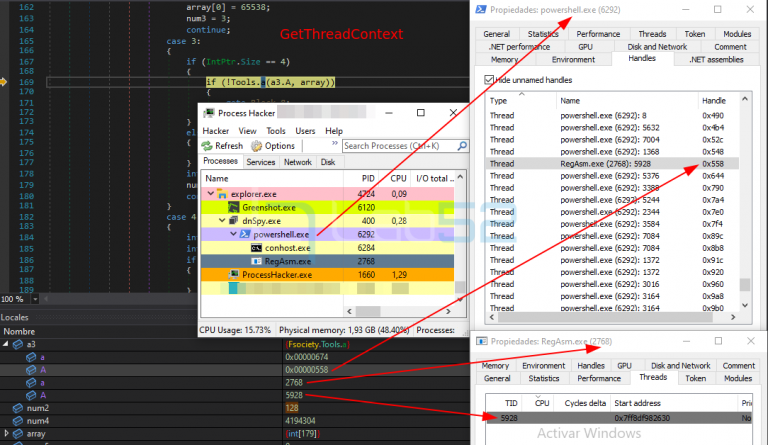This screenshot has width=768, height=445.
Task: Open the Hacker menu
Action: (x=215, y=130)
